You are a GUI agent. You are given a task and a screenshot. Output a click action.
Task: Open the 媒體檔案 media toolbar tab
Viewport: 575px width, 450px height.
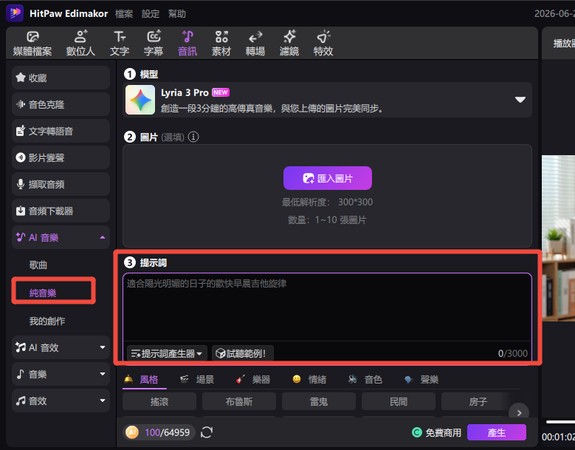point(32,43)
